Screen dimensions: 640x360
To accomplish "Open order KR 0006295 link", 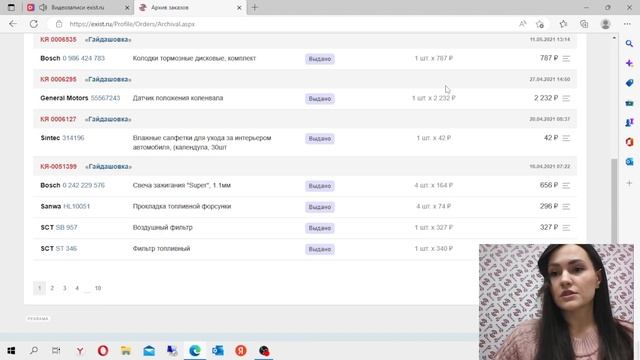I will click(58, 79).
